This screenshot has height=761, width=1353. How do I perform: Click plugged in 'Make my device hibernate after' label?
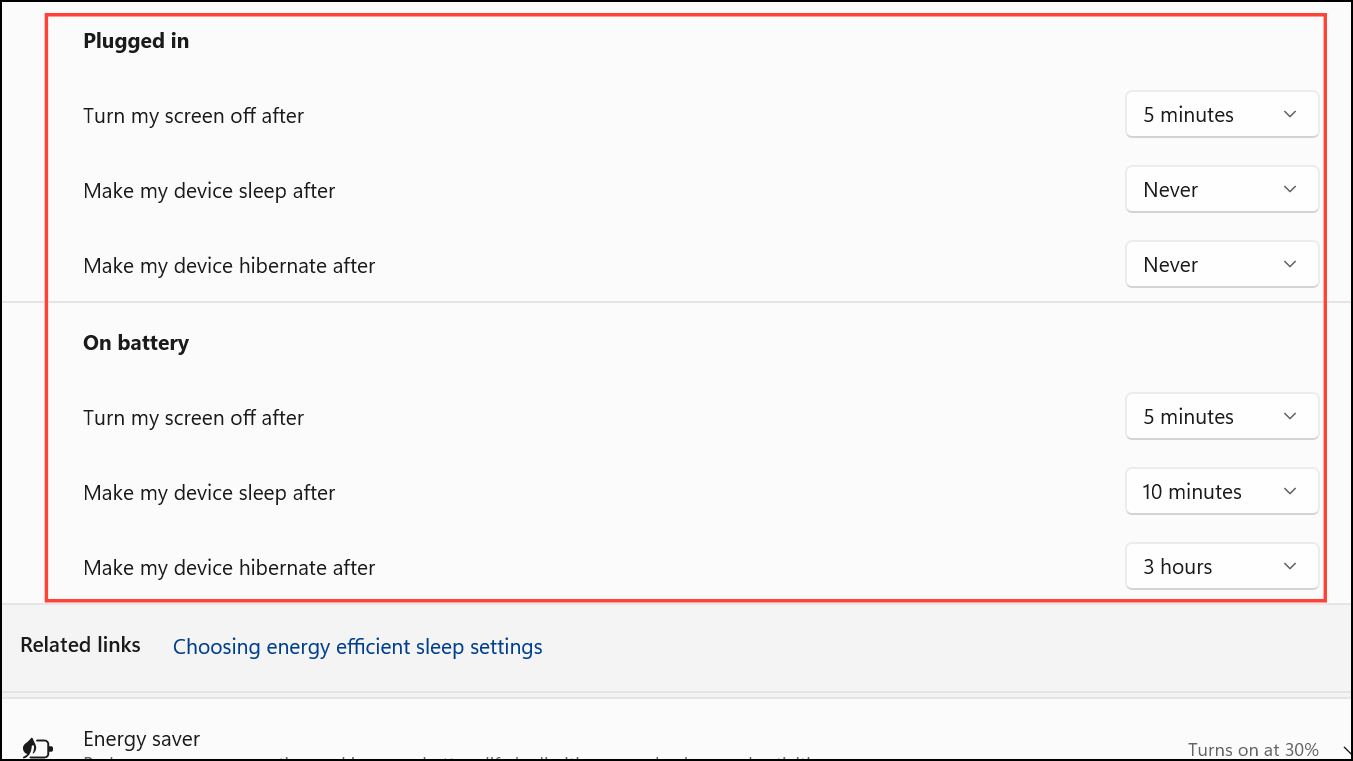point(229,266)
